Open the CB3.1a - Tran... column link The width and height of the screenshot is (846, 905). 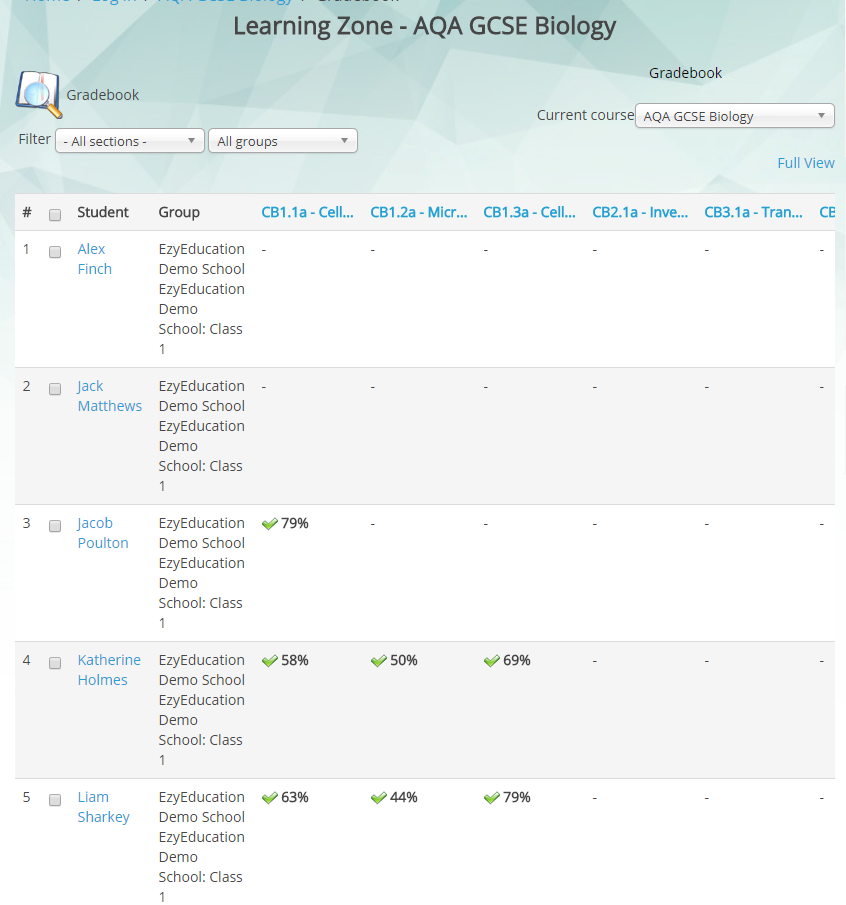coord(753,212)
